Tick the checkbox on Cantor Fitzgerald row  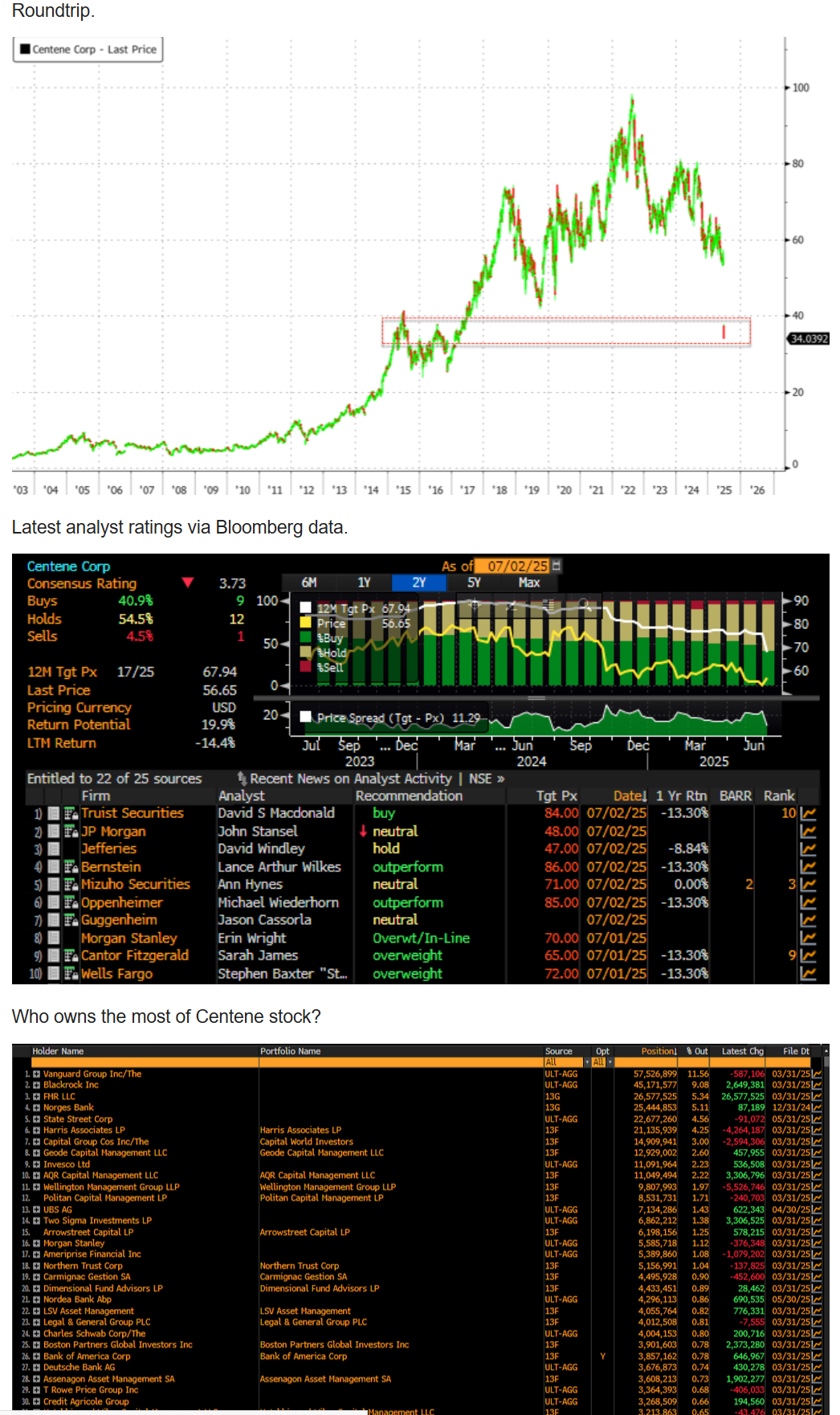point(54,955)
